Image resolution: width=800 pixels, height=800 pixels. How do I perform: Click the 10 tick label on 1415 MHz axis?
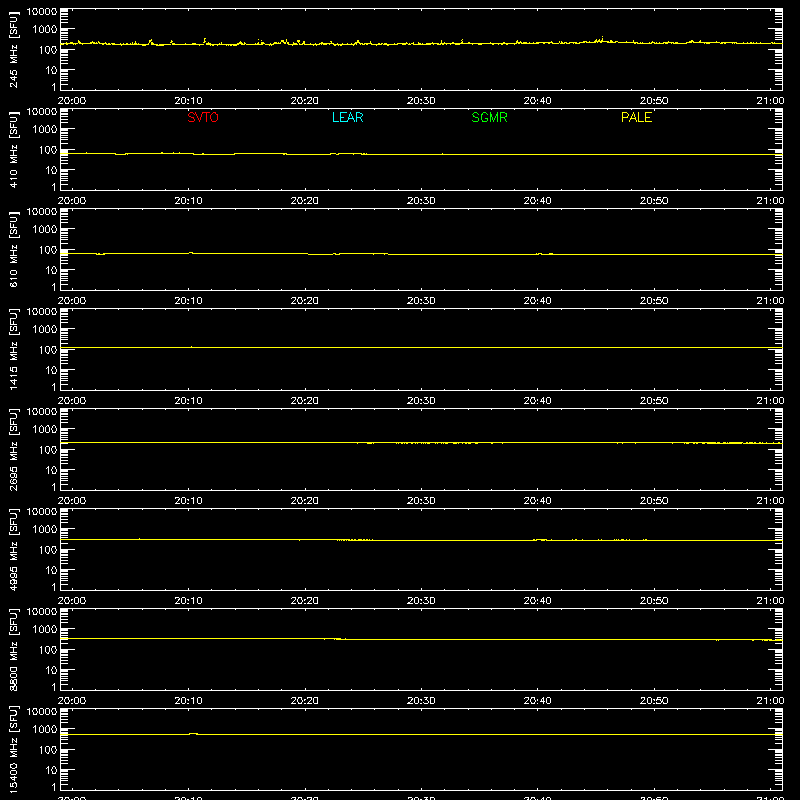pos(51,370)
